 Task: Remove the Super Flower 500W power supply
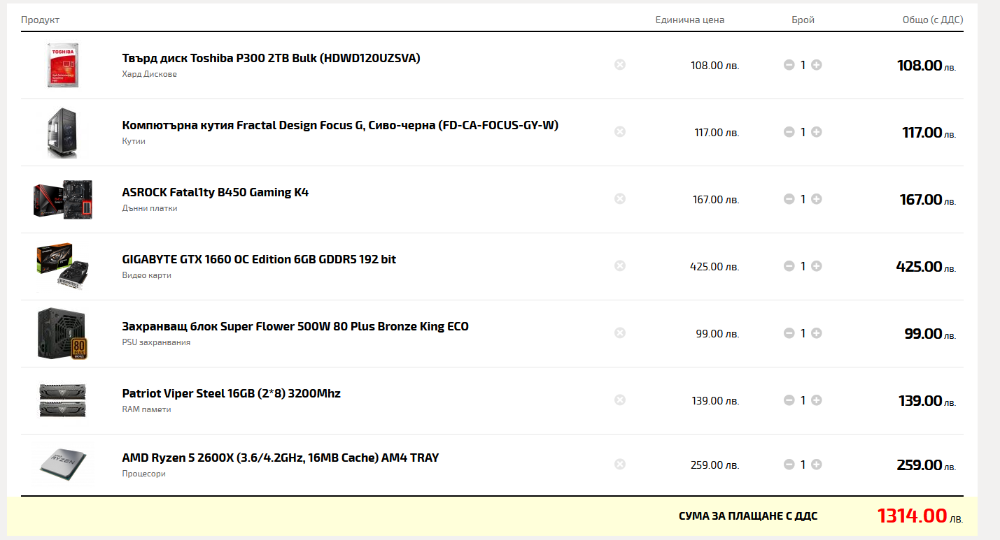(620, 333)
